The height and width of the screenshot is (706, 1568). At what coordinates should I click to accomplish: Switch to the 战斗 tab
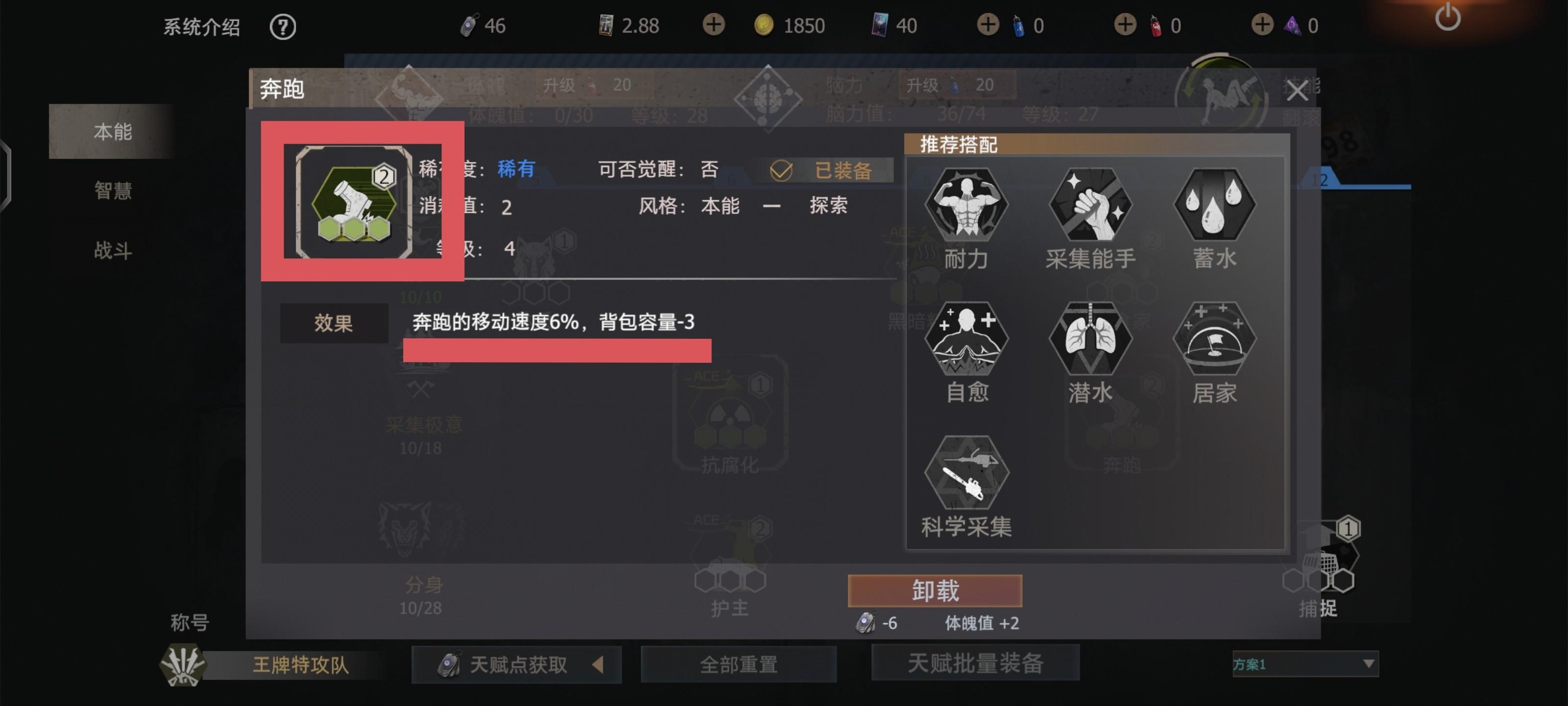[x=113, y=251]
